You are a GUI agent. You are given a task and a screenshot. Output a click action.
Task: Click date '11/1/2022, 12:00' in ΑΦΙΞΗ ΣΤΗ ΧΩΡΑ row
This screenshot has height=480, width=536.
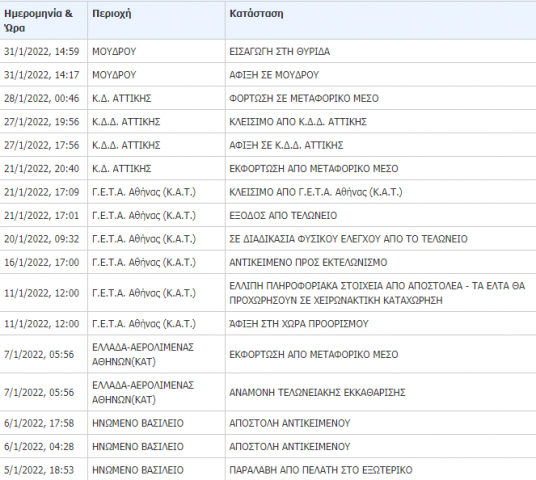[41, 323]
